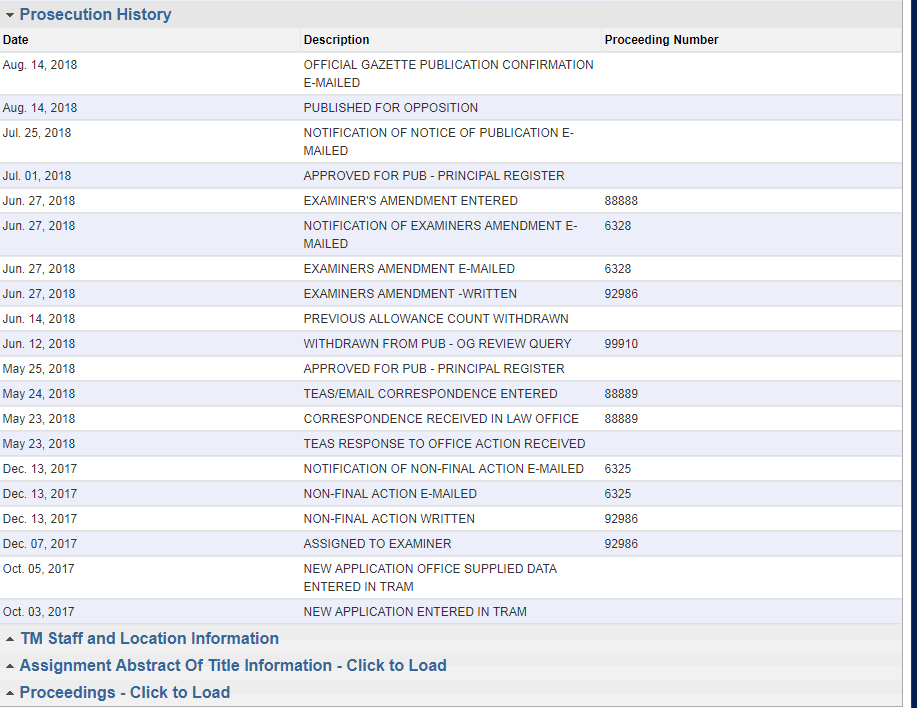Select 'NEW APPLICATION ENTERED IN TRAM' description
Viewport: 917px width, 708px height.
415,612
